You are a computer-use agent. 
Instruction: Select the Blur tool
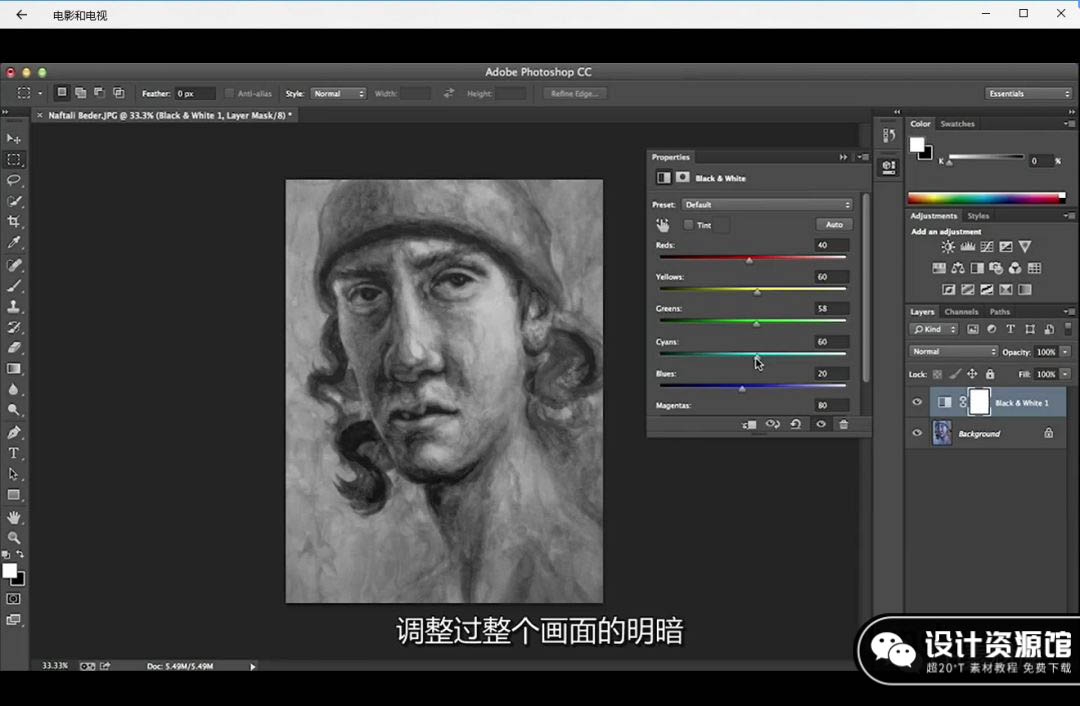pos(14,389)
